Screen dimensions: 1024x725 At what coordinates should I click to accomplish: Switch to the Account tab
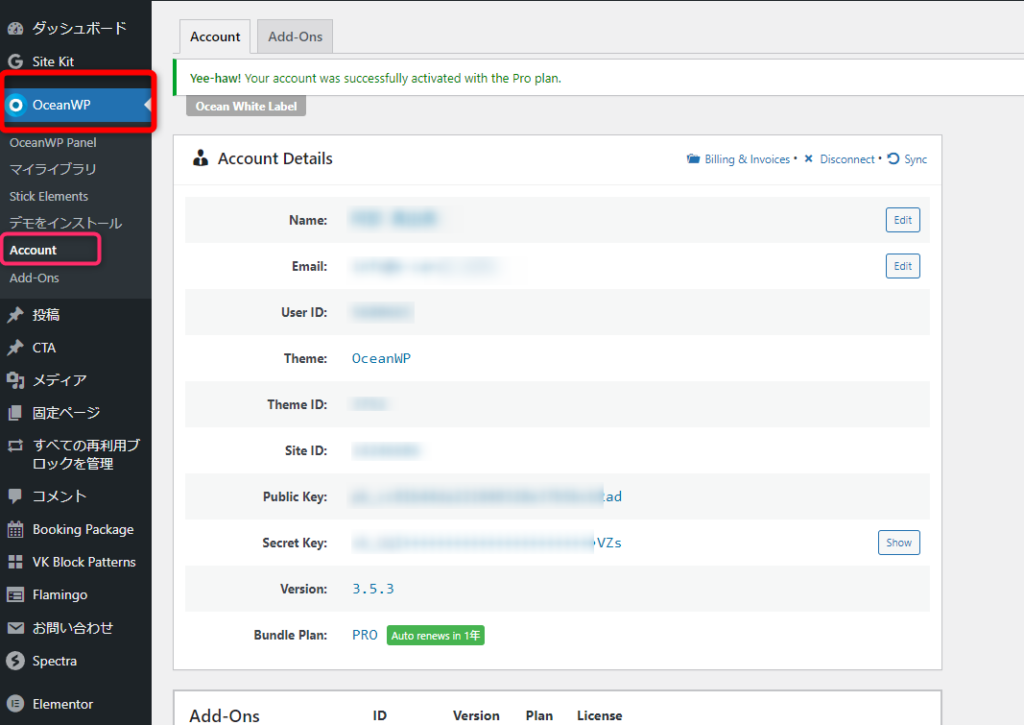pyautogui.click(x=215, y=37)
